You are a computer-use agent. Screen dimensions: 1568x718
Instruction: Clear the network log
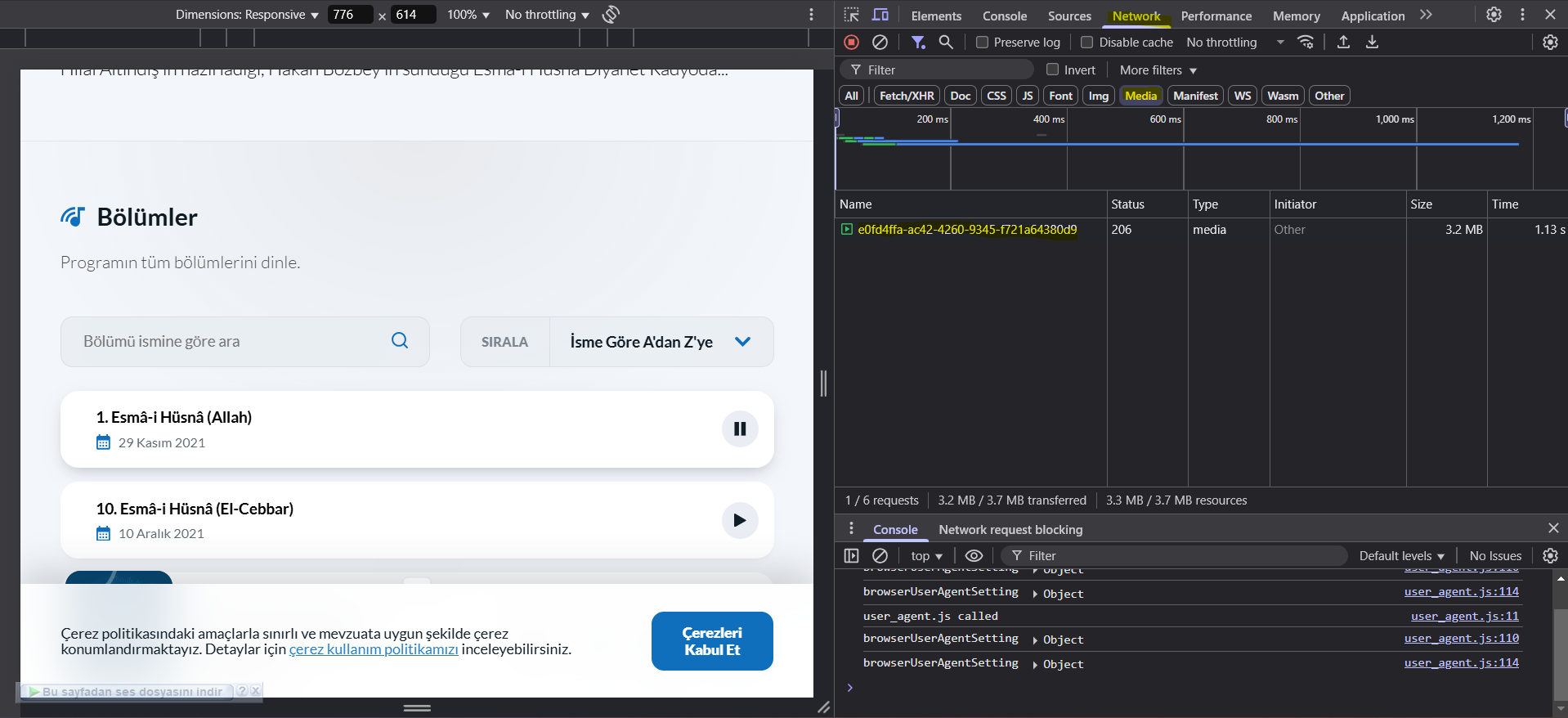click(x=880, y=42)
